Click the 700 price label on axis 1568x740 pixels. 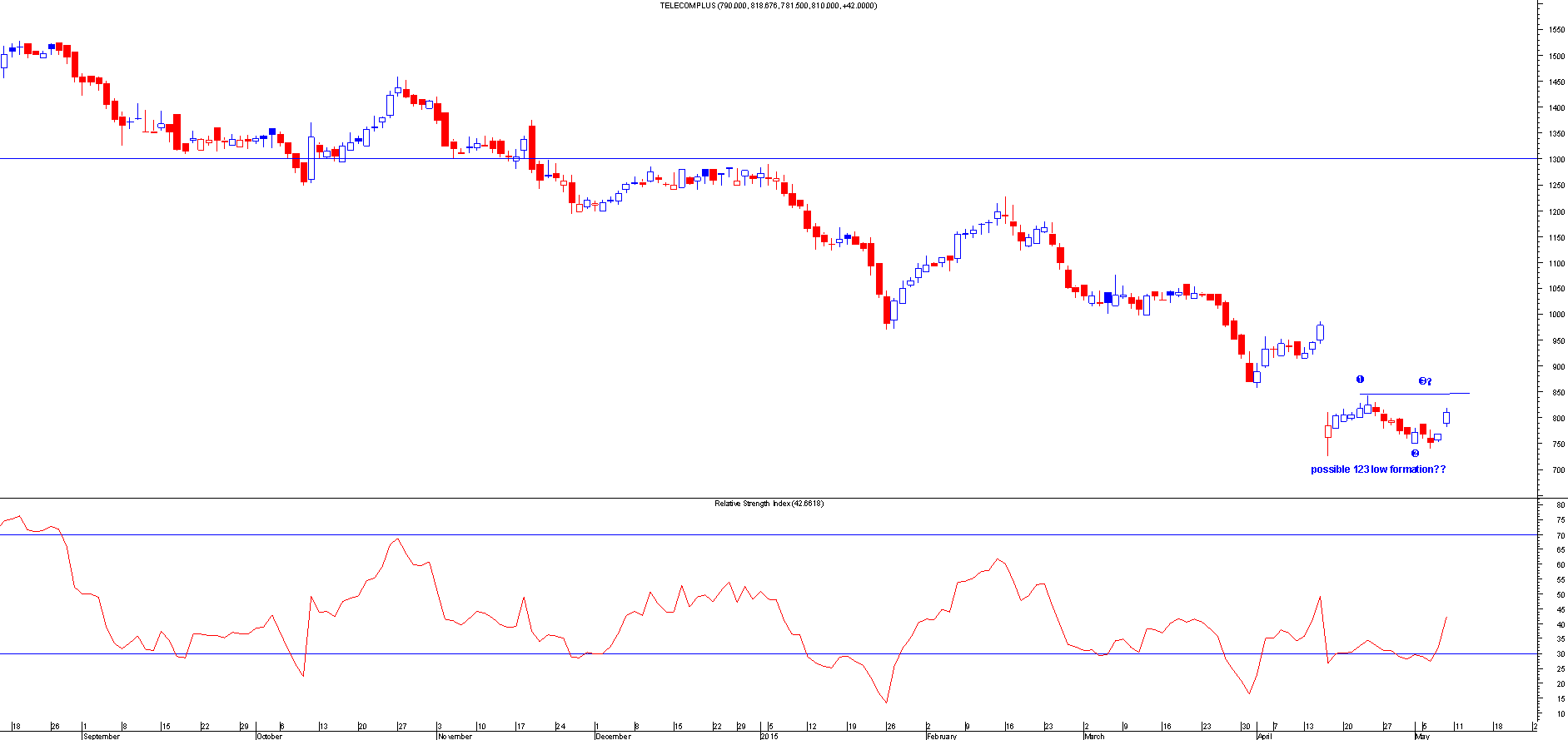pos(1556,470)
